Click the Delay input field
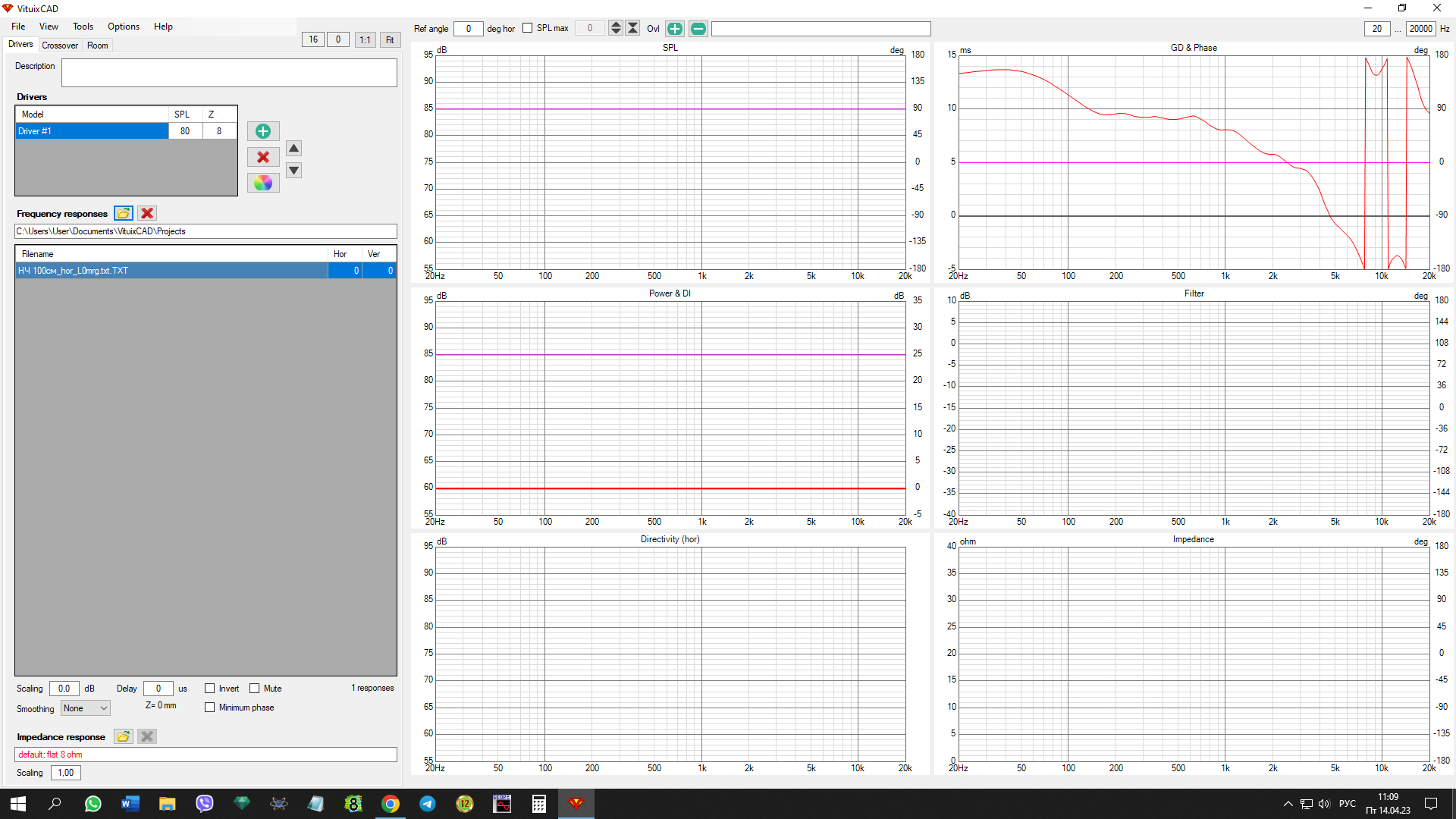 pyautogui.click(x=158, y=689)
